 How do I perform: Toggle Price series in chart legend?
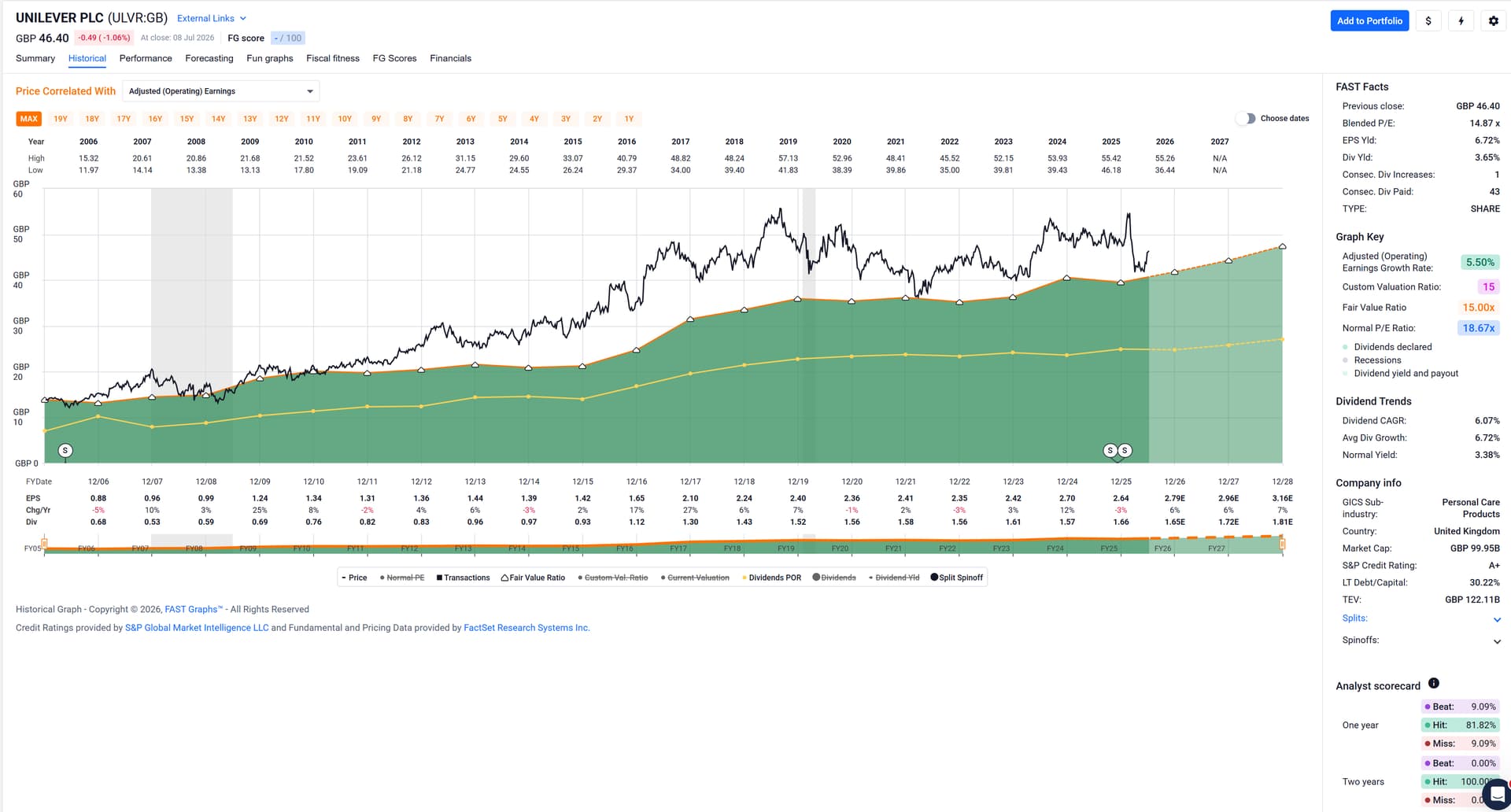tap(354, 578)
